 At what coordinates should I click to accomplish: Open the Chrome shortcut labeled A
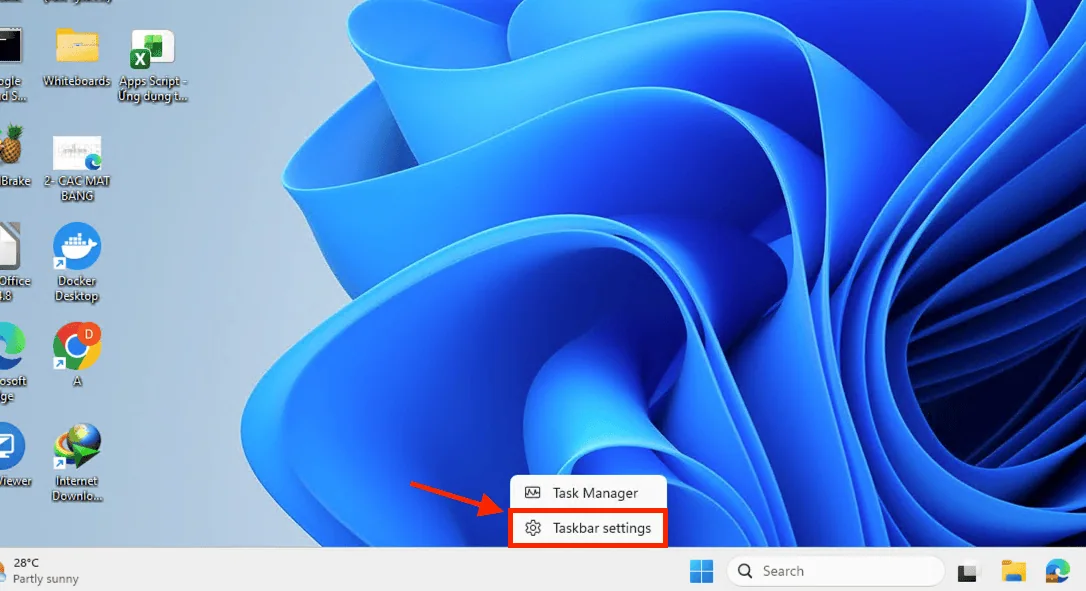77,346
